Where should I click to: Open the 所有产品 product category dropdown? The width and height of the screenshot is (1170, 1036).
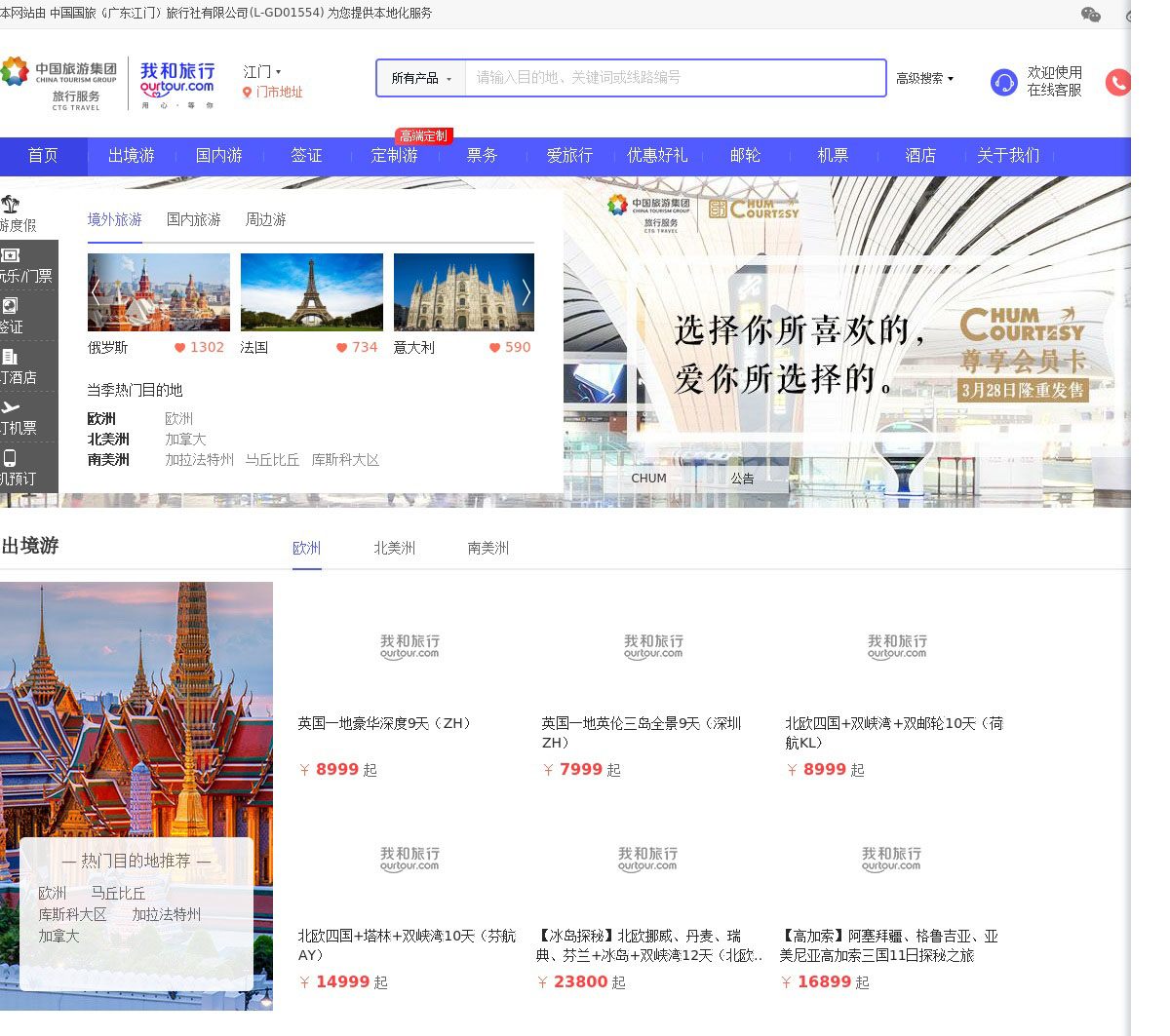(421, 78)
